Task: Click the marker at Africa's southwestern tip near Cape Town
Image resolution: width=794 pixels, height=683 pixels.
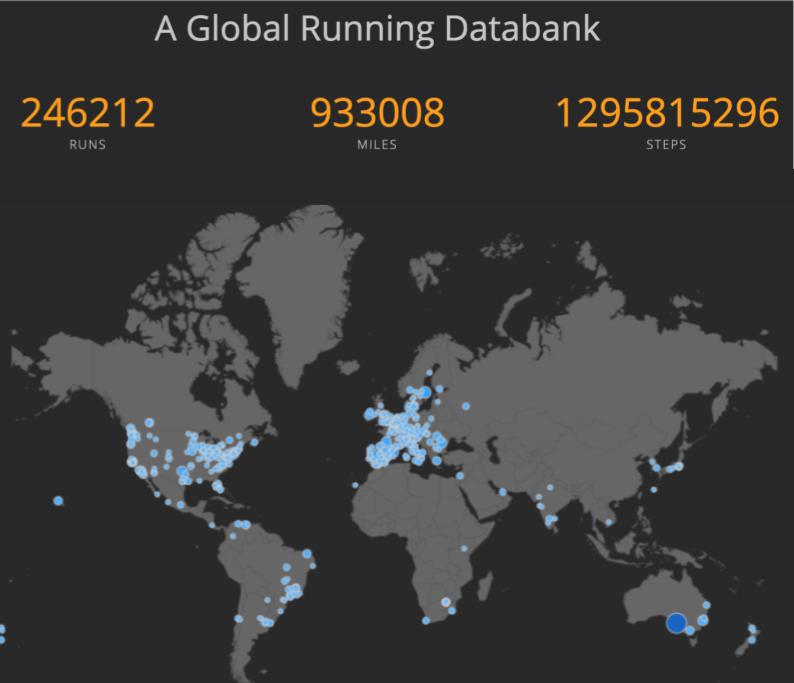Action: point(426,620)
